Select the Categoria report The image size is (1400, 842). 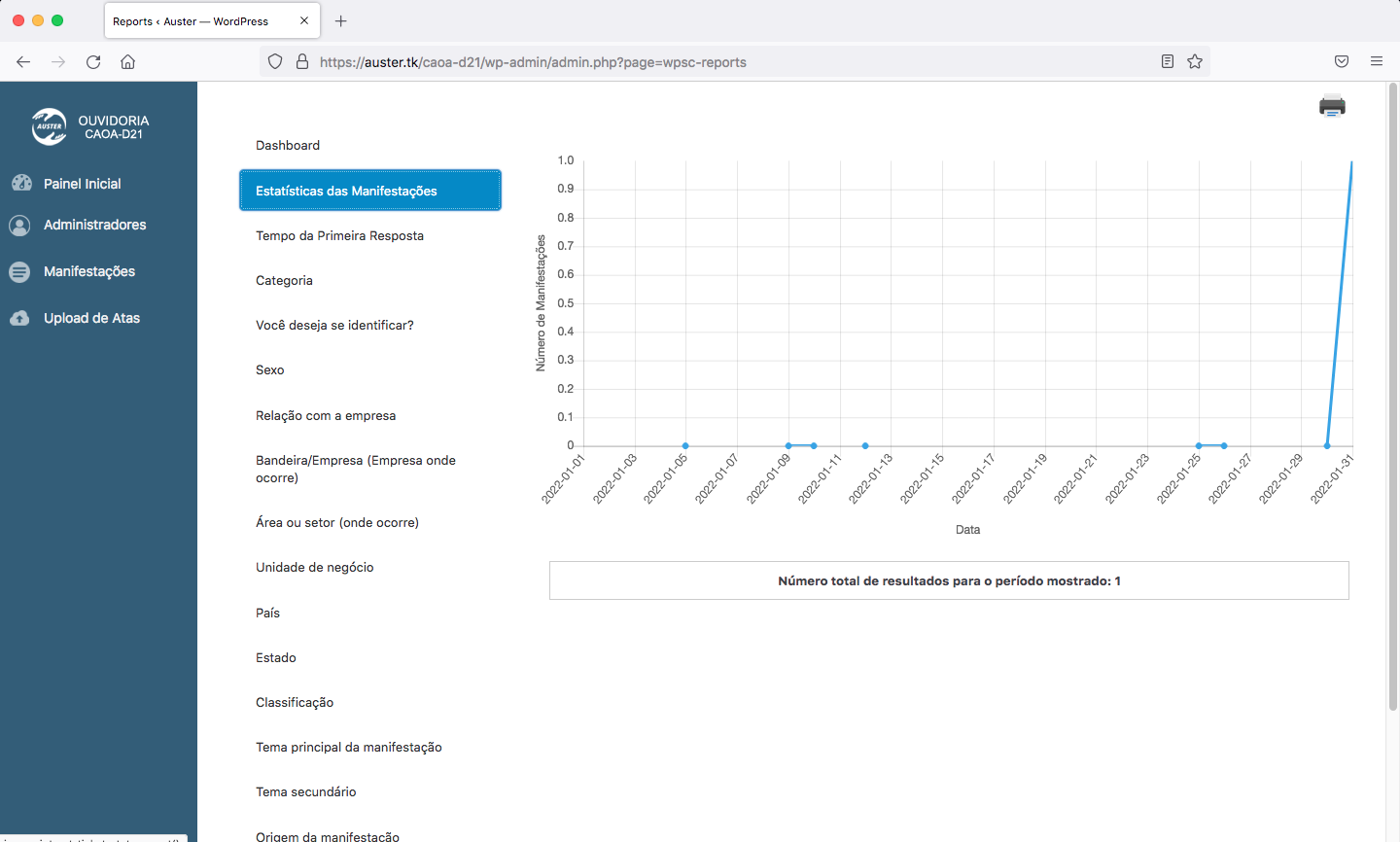click(x=284, y=280)
